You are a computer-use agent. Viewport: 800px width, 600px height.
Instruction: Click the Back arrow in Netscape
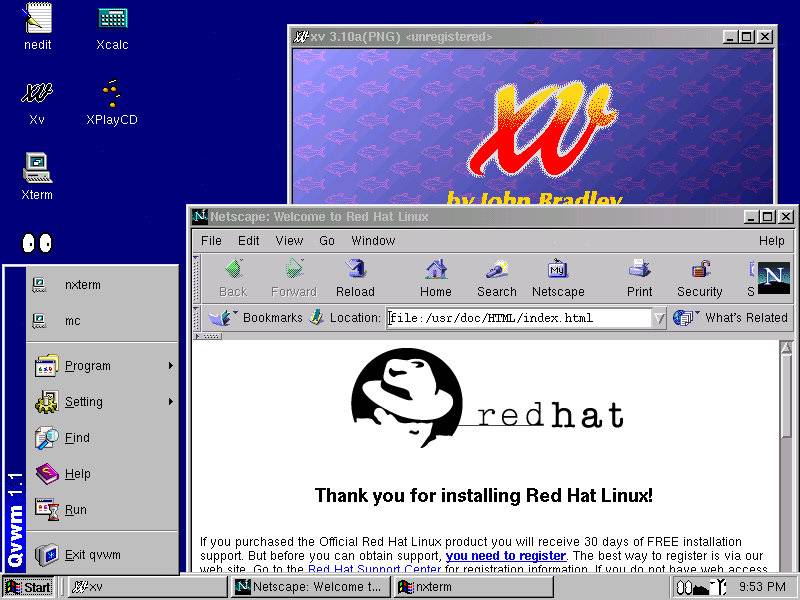[233, 279]
